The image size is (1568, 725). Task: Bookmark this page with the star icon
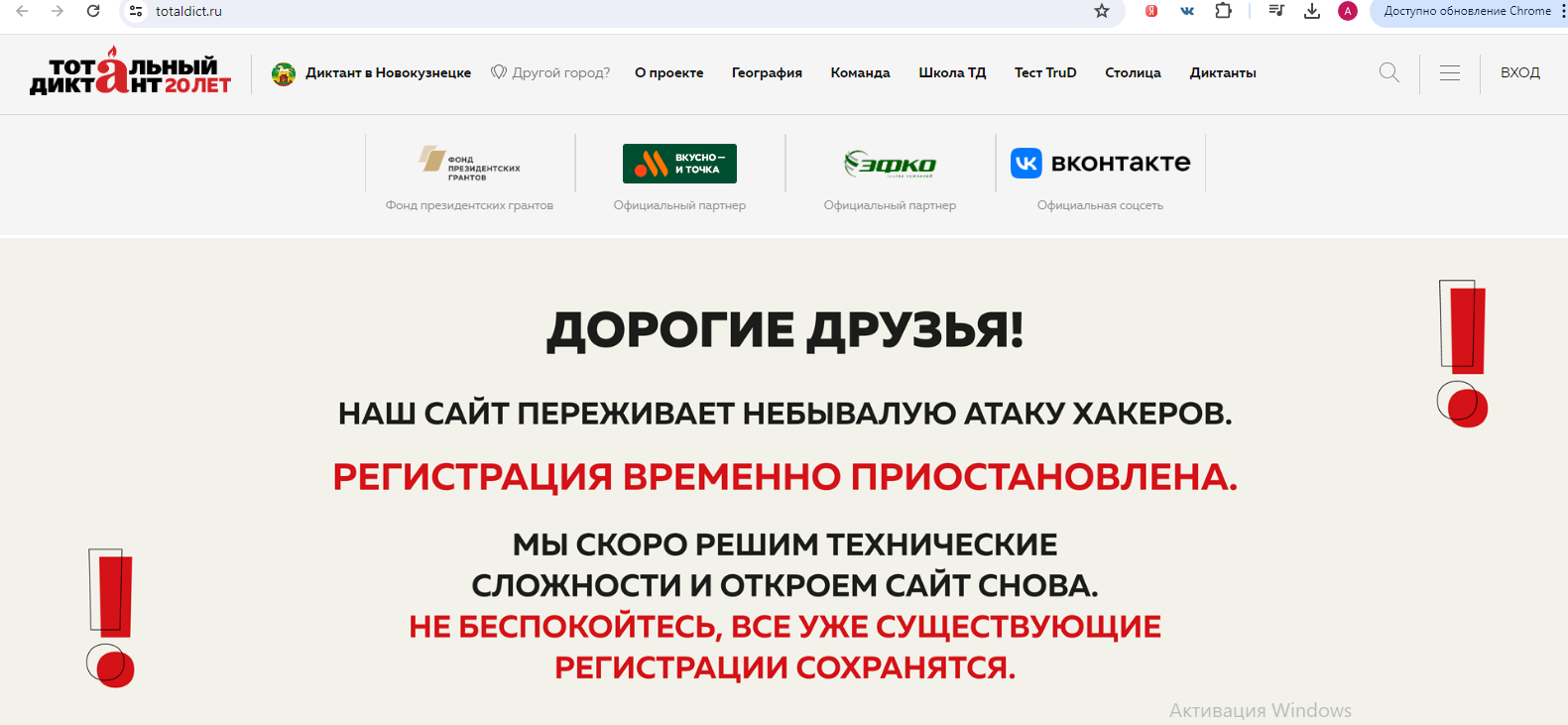coord(1101,11)
